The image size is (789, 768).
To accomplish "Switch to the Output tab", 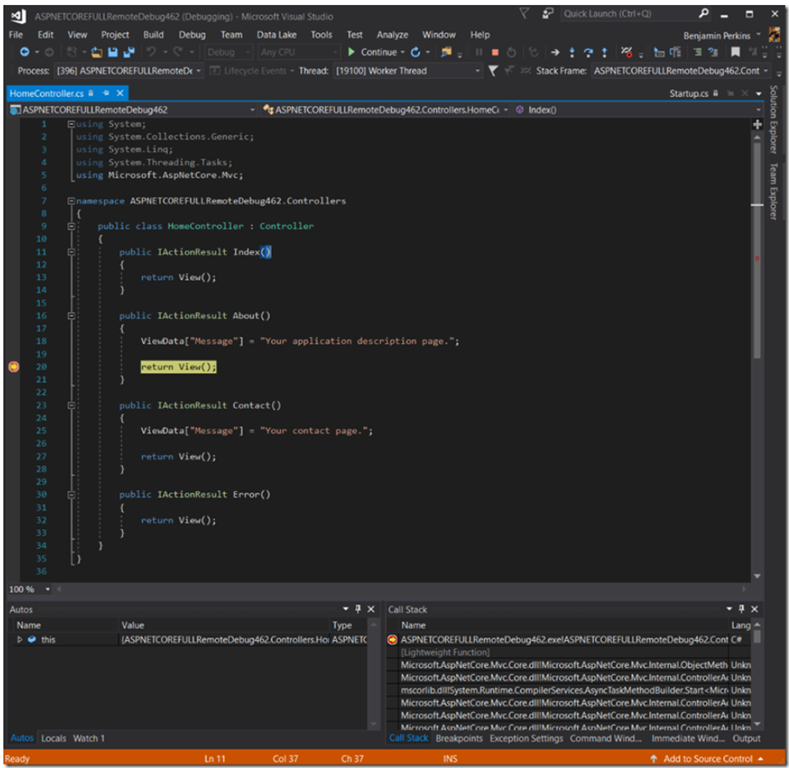I will [746, 738].
